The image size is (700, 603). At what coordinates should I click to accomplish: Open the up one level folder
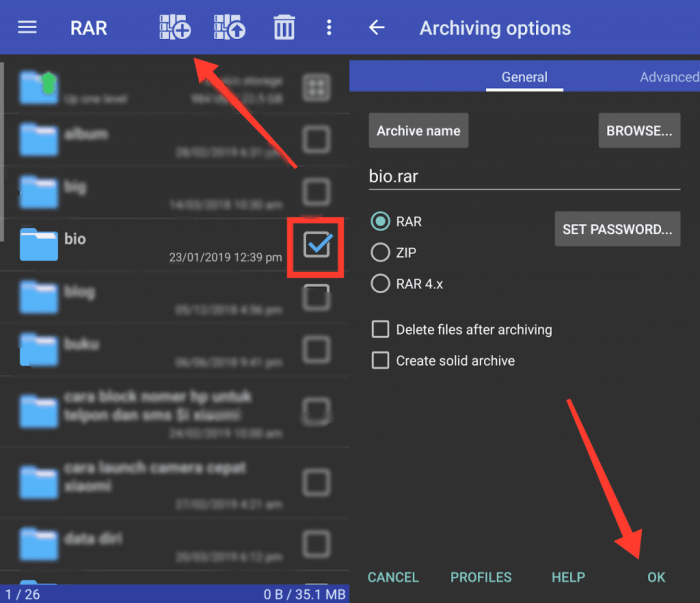tap(38, 87)
